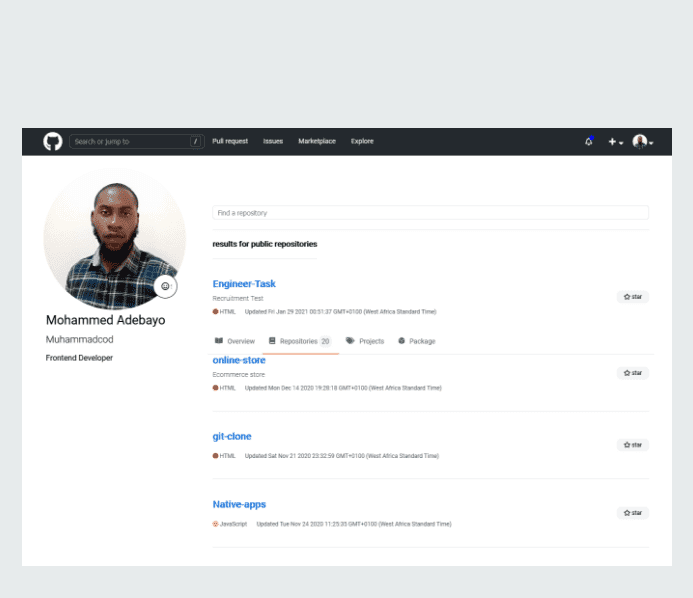
Task: Click the Mohammed Adebayo name heading
Action: [x=106, y=320]
